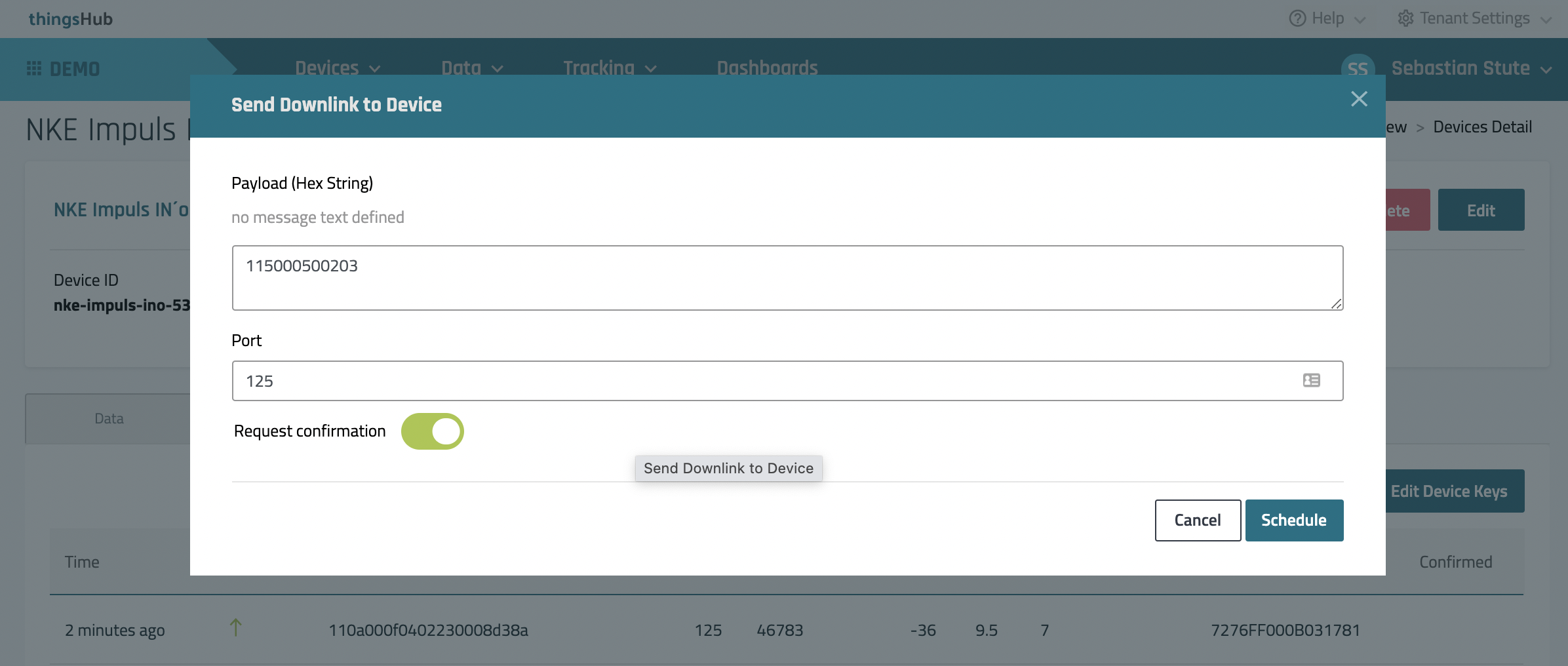This screenshot has width=1568, height=666.
Task: Toggle the Request confirmation switch
Action: [433, 431]
